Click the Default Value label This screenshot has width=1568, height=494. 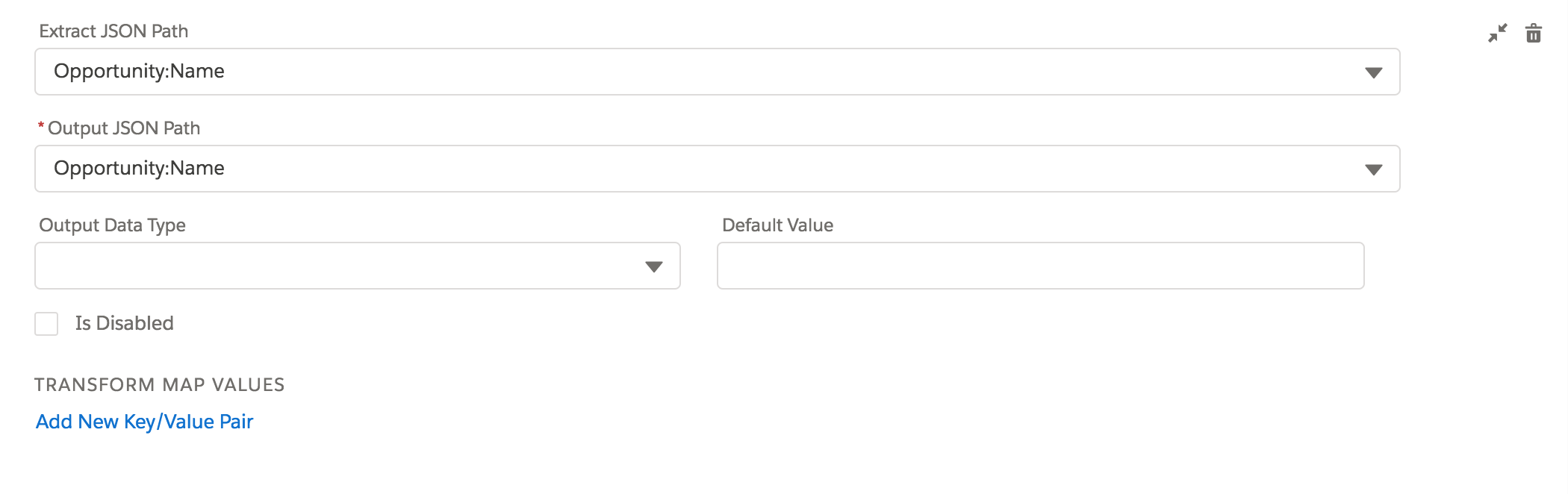pos(777,225)
